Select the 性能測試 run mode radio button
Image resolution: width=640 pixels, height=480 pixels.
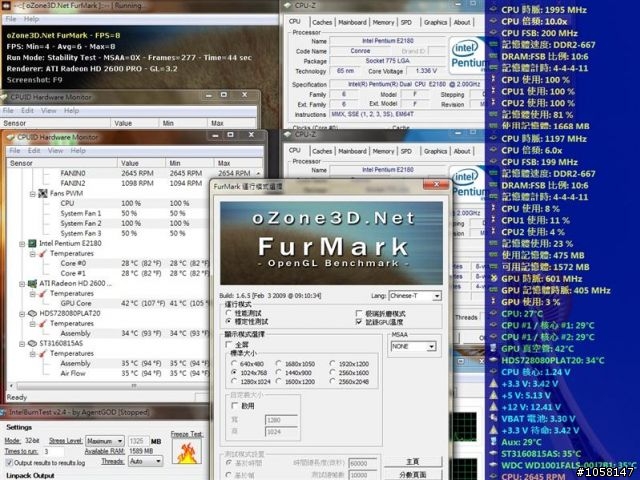pos(229,313)
